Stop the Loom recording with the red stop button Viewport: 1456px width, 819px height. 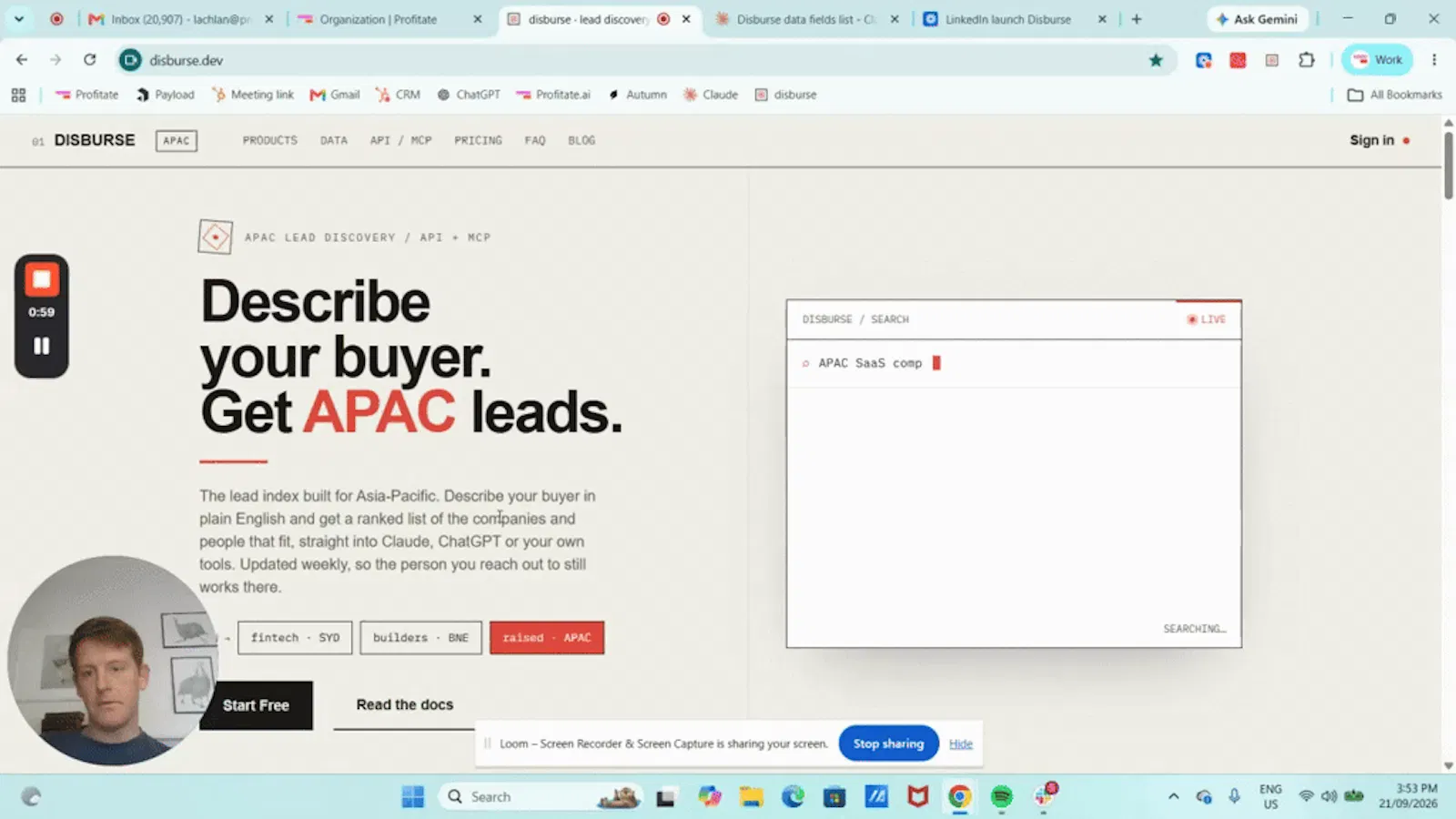(x=41, y=279)
